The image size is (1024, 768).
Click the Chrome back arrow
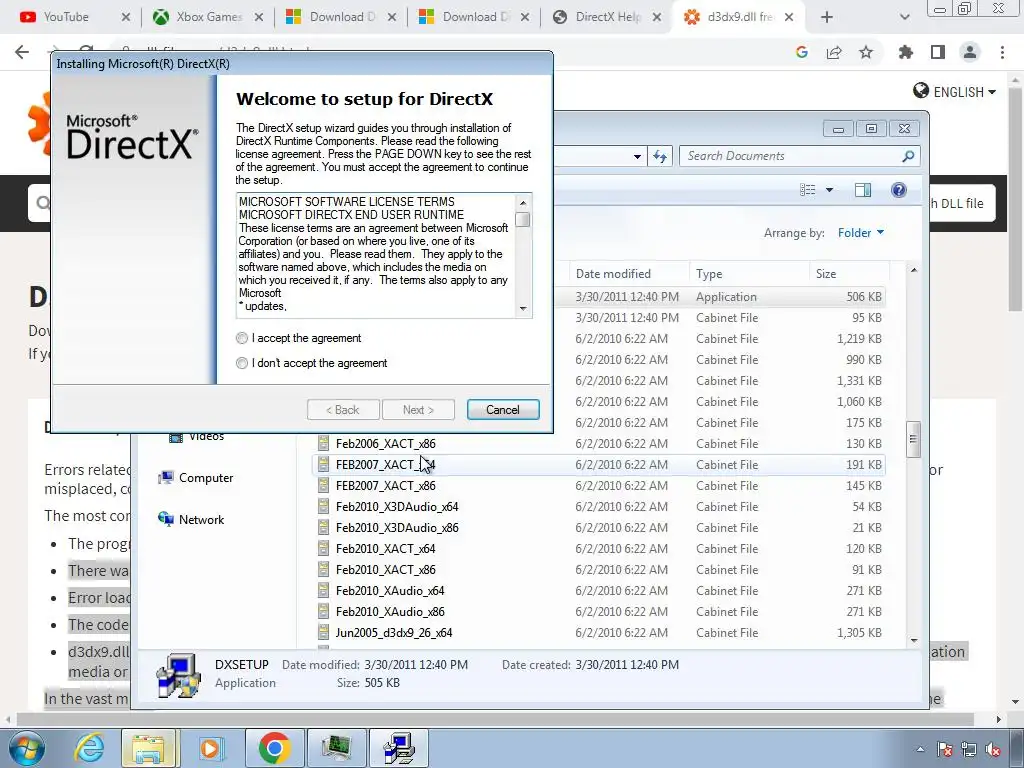22,52
